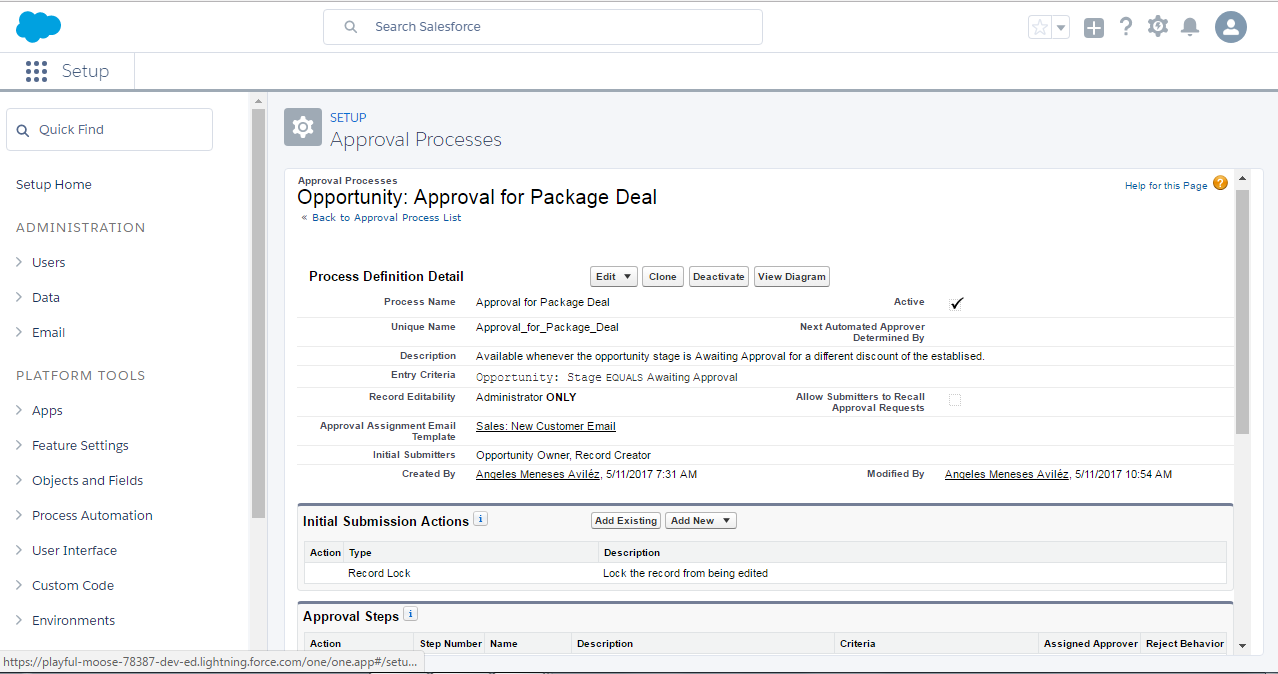The image size is (1278, 674).
Task: Open the user profile avatar
Action: tap(1231, 27)
